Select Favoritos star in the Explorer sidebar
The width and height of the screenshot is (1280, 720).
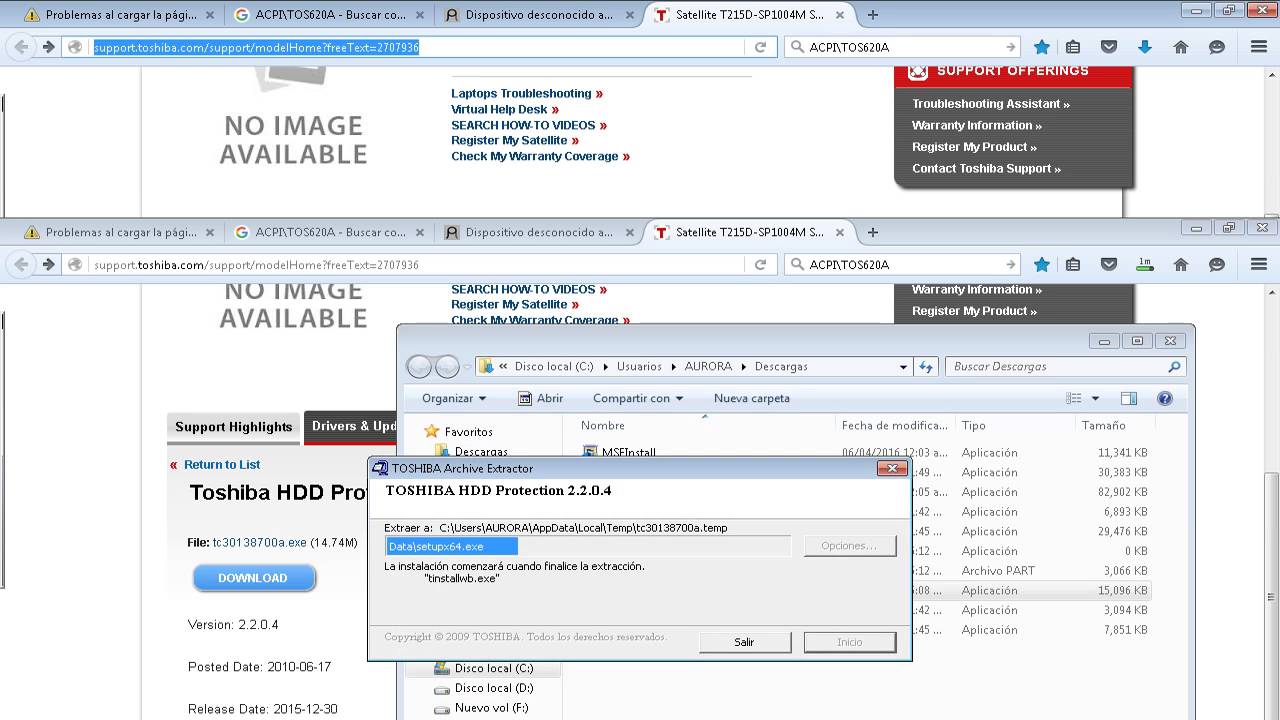coord(432,431)
